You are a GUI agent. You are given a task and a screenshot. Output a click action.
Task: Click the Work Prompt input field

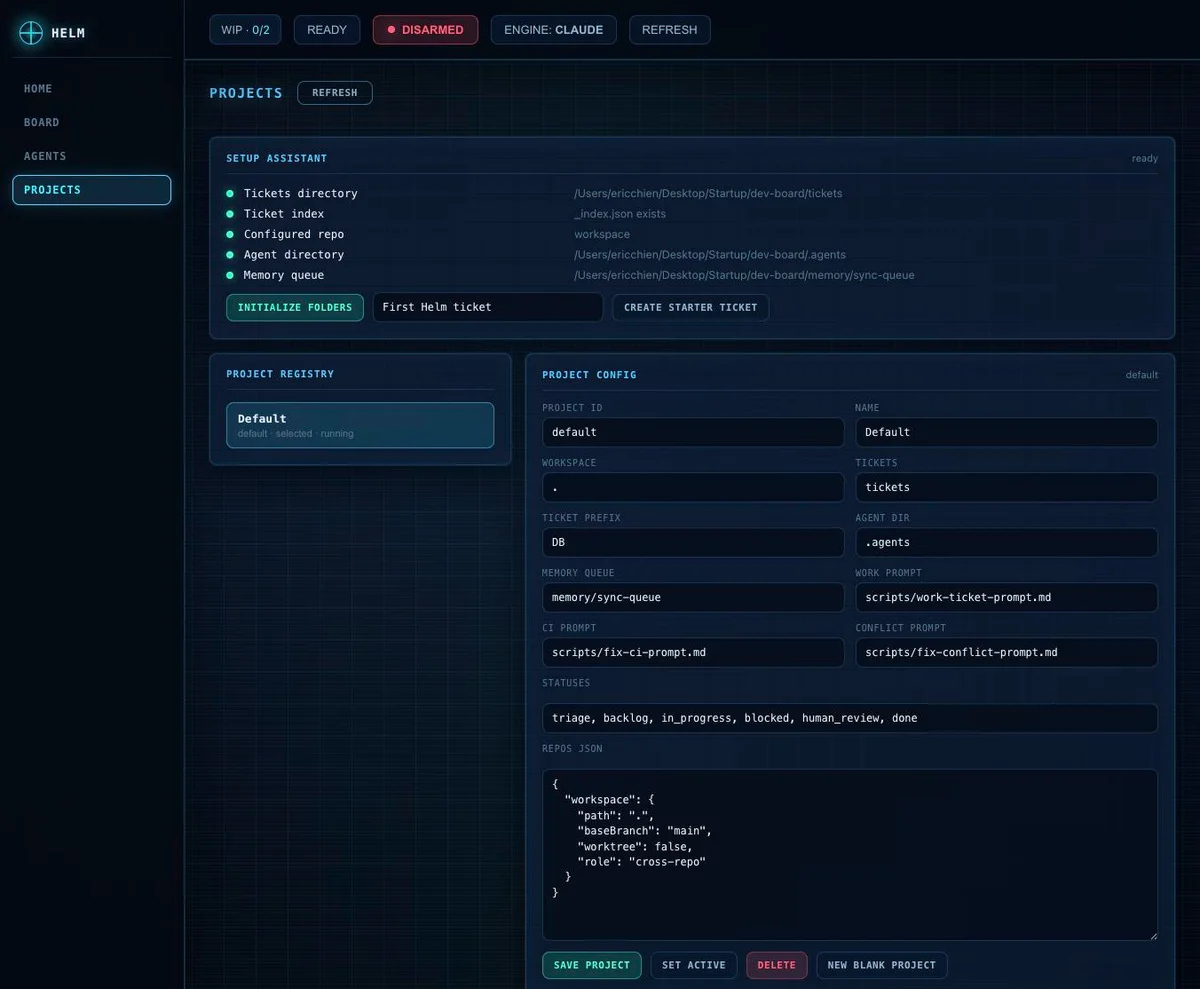[x=1006, y=597]
